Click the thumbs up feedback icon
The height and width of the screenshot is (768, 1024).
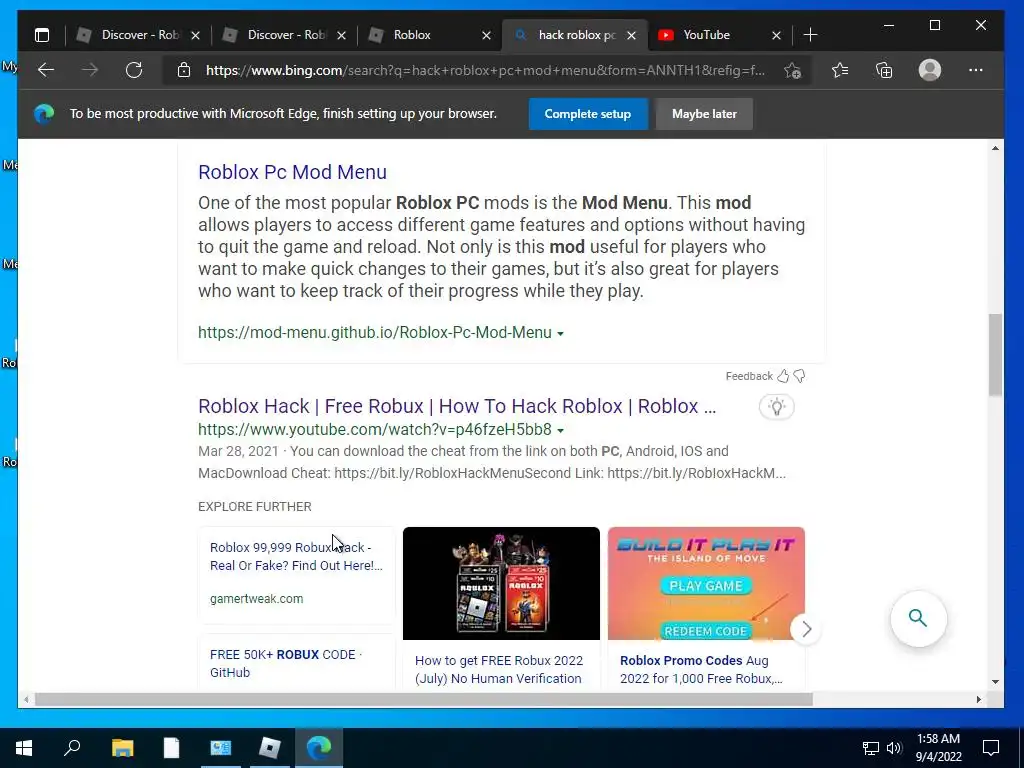(x=783, y=376)
